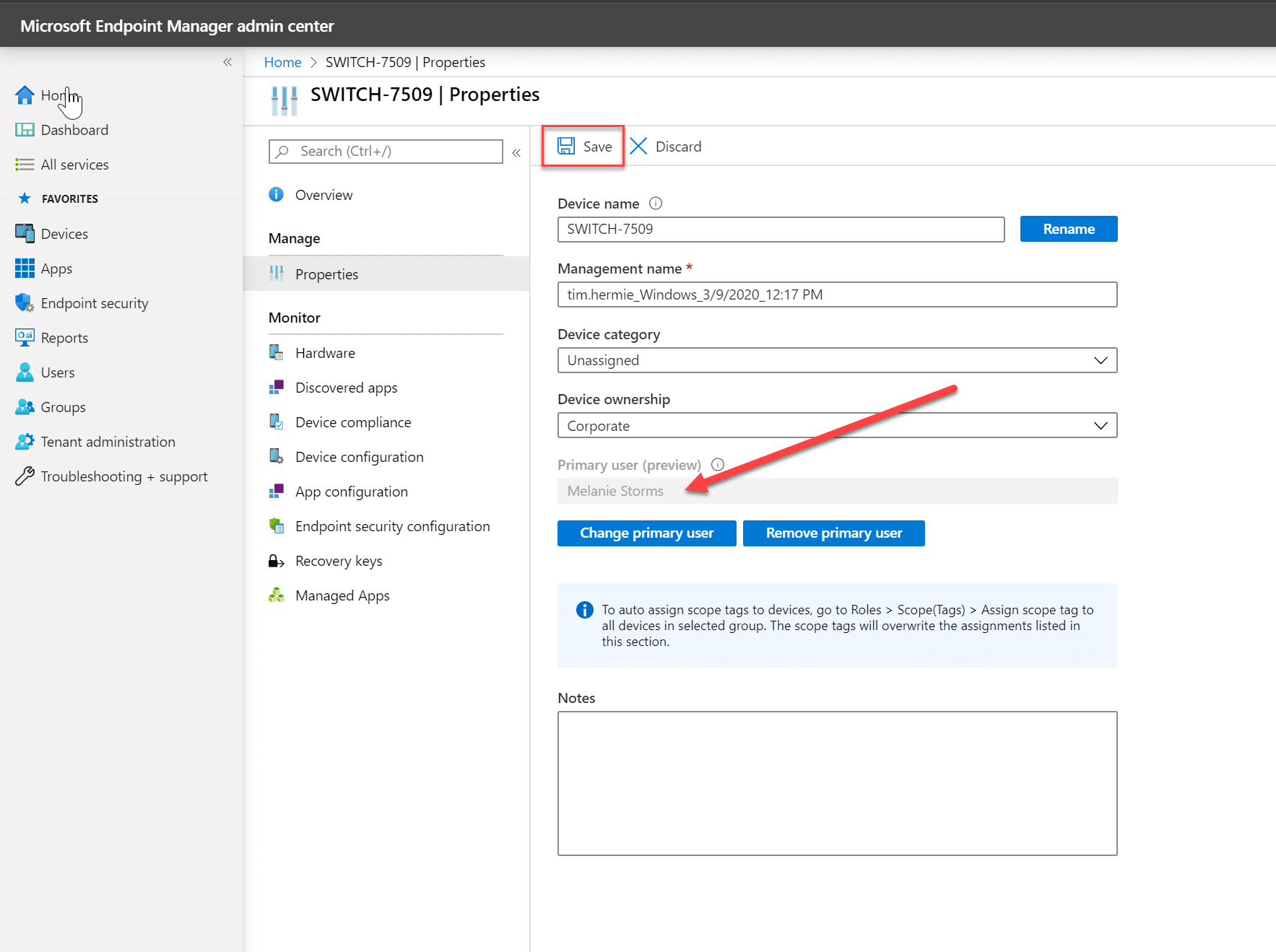Select the Devices icon in favorites
This screenshot has height=952, width=1276.
25,234
